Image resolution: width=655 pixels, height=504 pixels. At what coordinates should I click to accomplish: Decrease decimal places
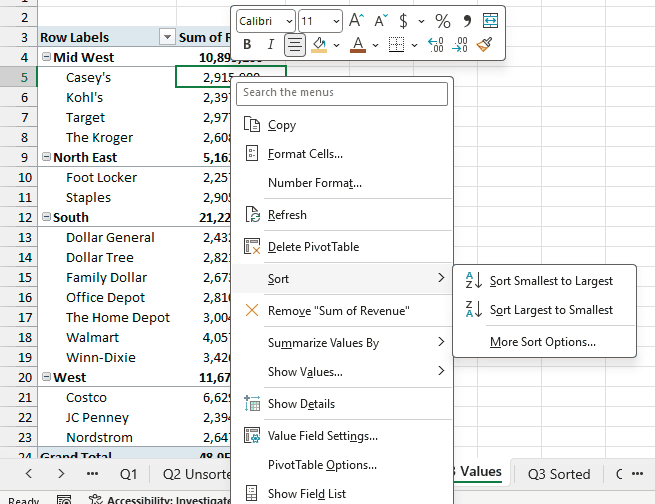pyautogui.click(x=460, y=45)
